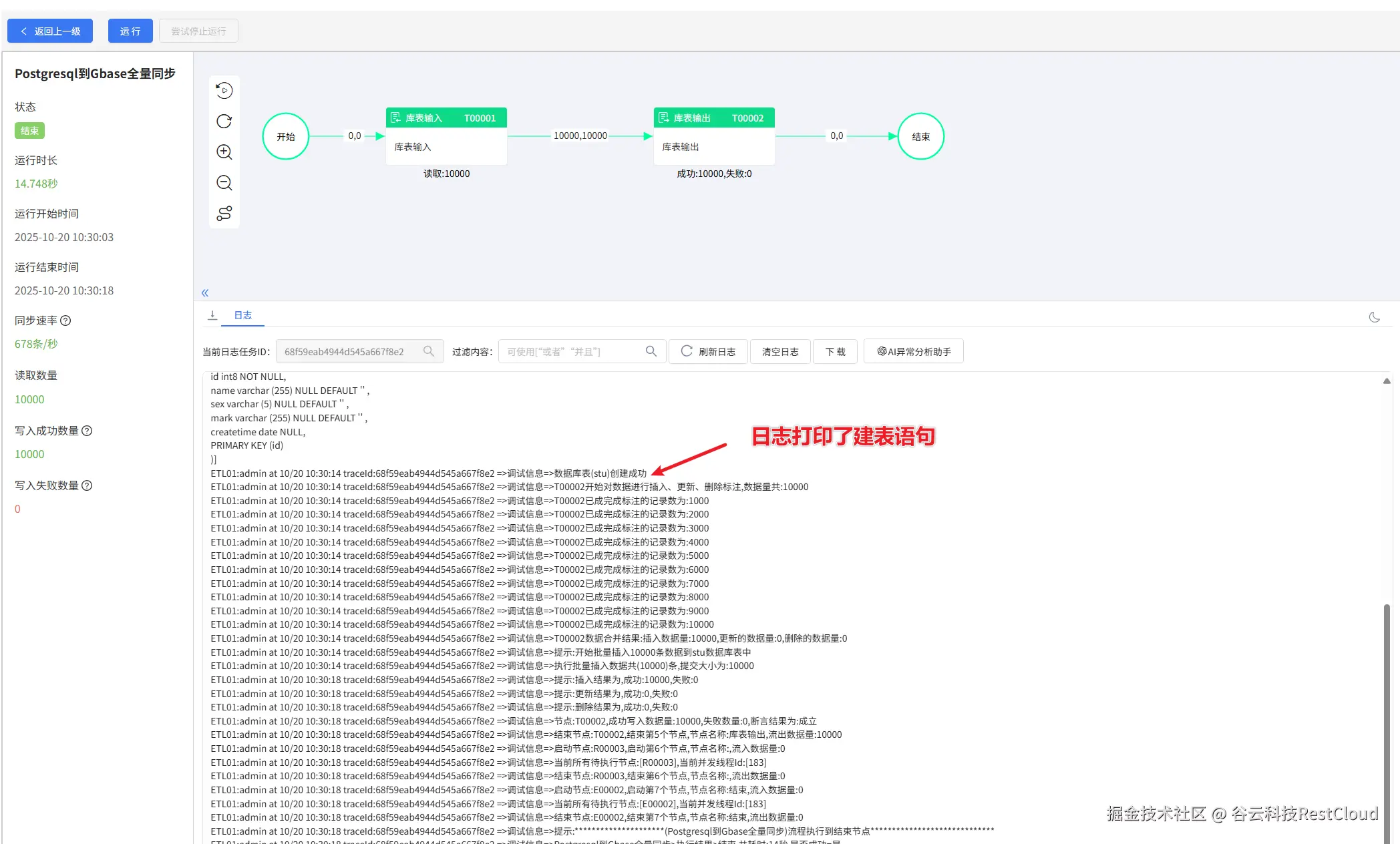Click help icon next to 同步速率
The height and width of the screenshot is (844, 1400).
[x=65, y=321]
